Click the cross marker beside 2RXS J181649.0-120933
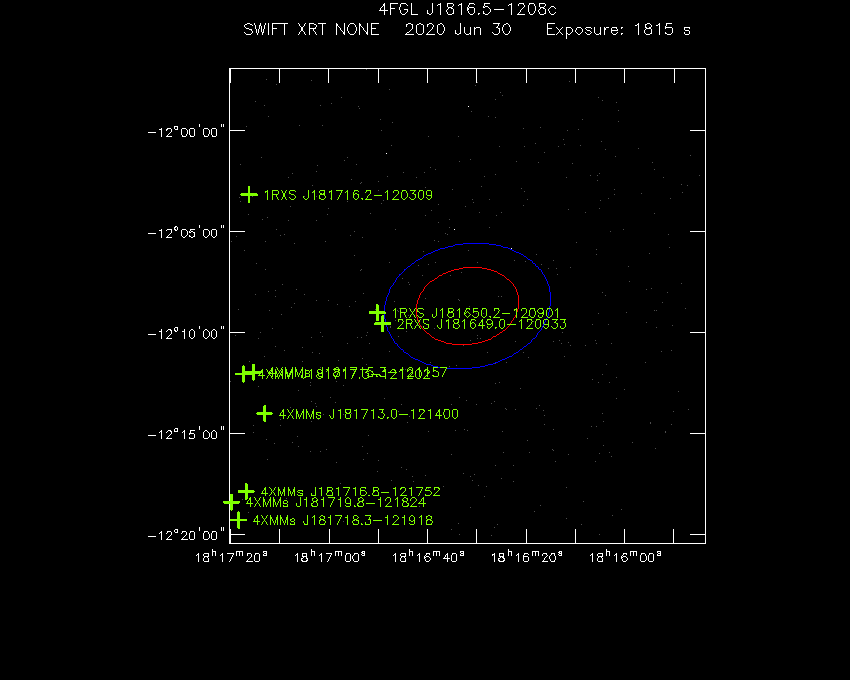 pyautogui.click(x=383, y=324)
